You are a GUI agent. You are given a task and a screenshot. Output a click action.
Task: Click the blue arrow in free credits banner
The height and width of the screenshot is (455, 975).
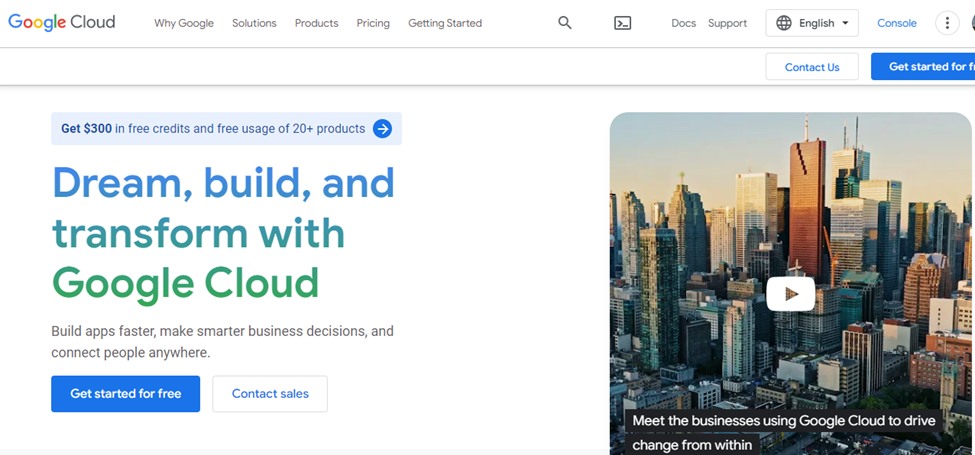382,129
